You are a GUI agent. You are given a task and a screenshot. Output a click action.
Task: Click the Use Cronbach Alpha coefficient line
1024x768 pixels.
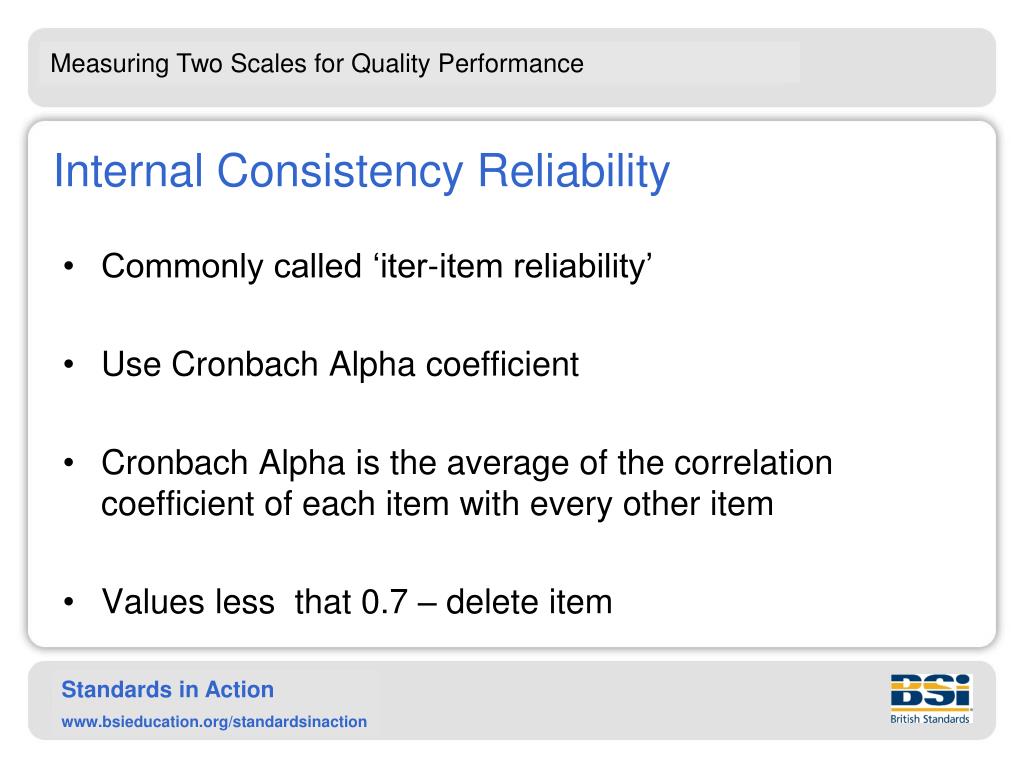pyautogui.click(x=340, y=364)
